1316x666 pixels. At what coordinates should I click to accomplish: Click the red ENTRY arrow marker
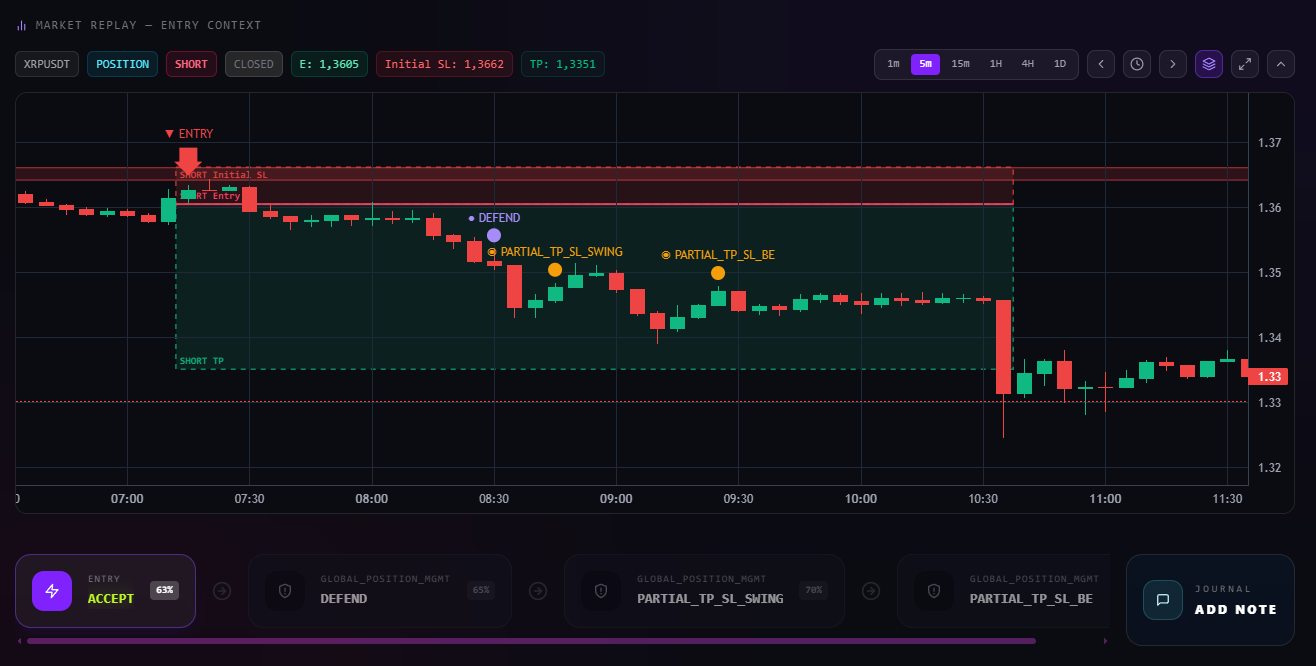click(x=188, y=160)
